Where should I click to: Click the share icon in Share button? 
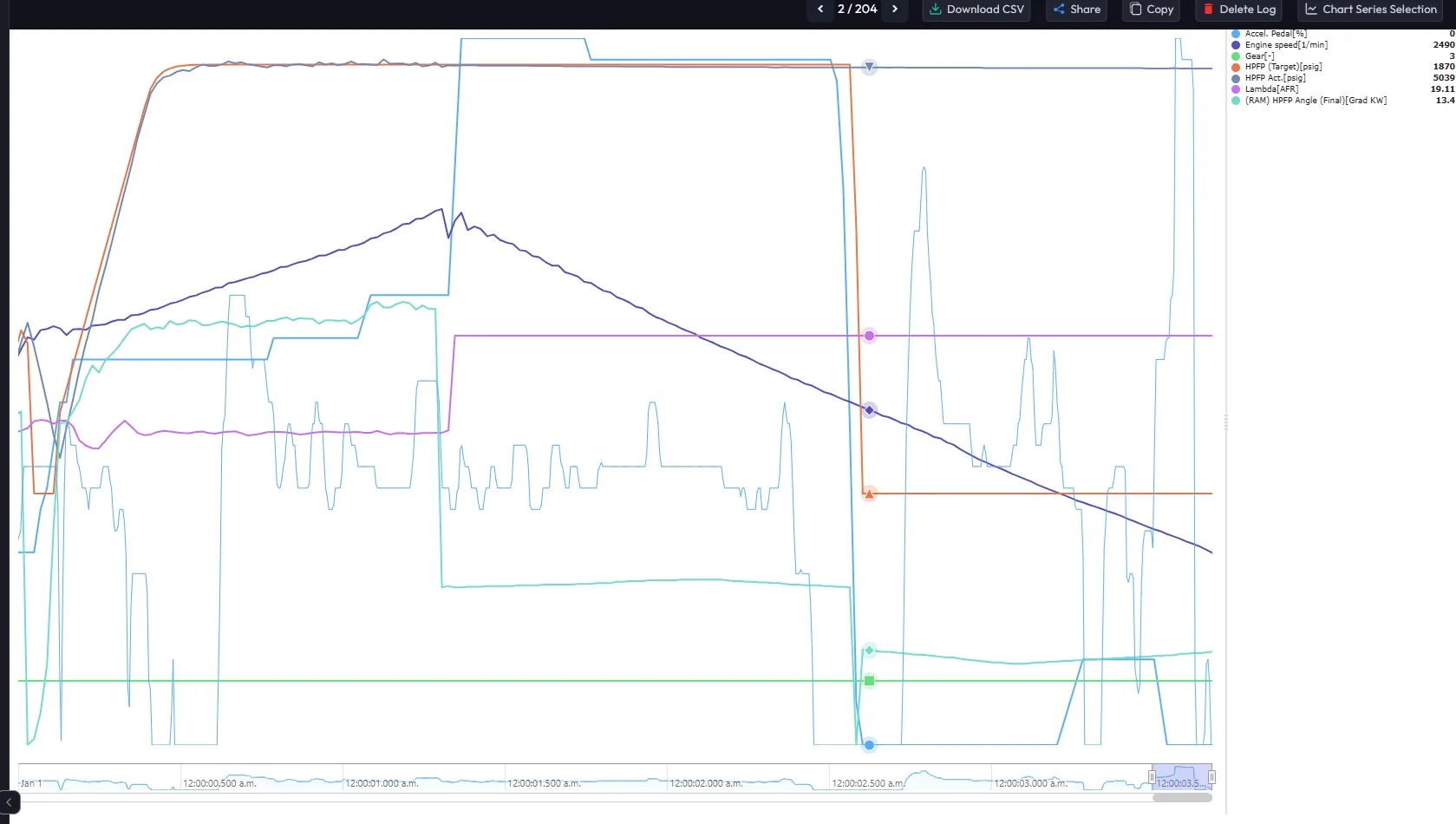pyautogui.click(x=1059, y=10)
